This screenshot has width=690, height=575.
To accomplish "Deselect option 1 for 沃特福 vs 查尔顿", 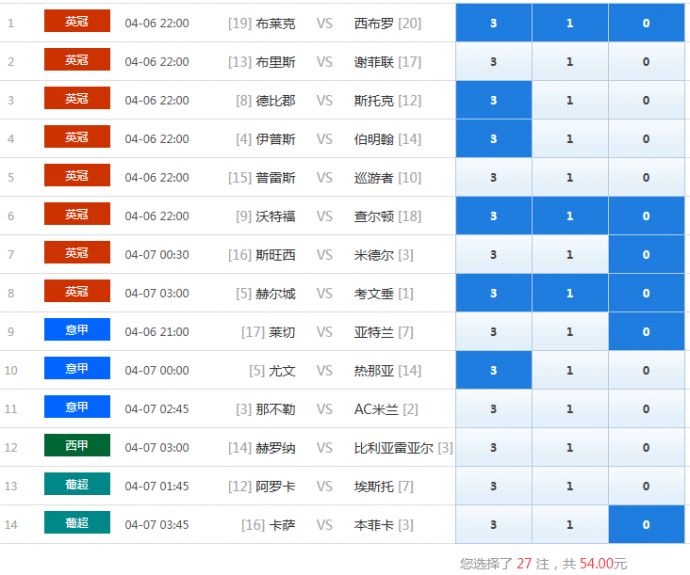I will 570,216.
